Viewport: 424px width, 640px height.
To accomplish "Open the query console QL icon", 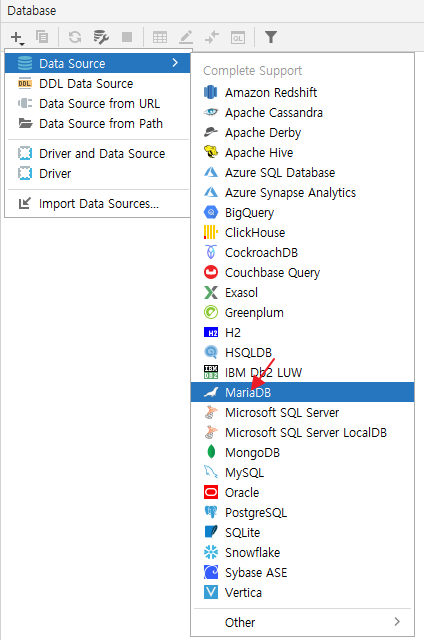I will coord(238,38).
